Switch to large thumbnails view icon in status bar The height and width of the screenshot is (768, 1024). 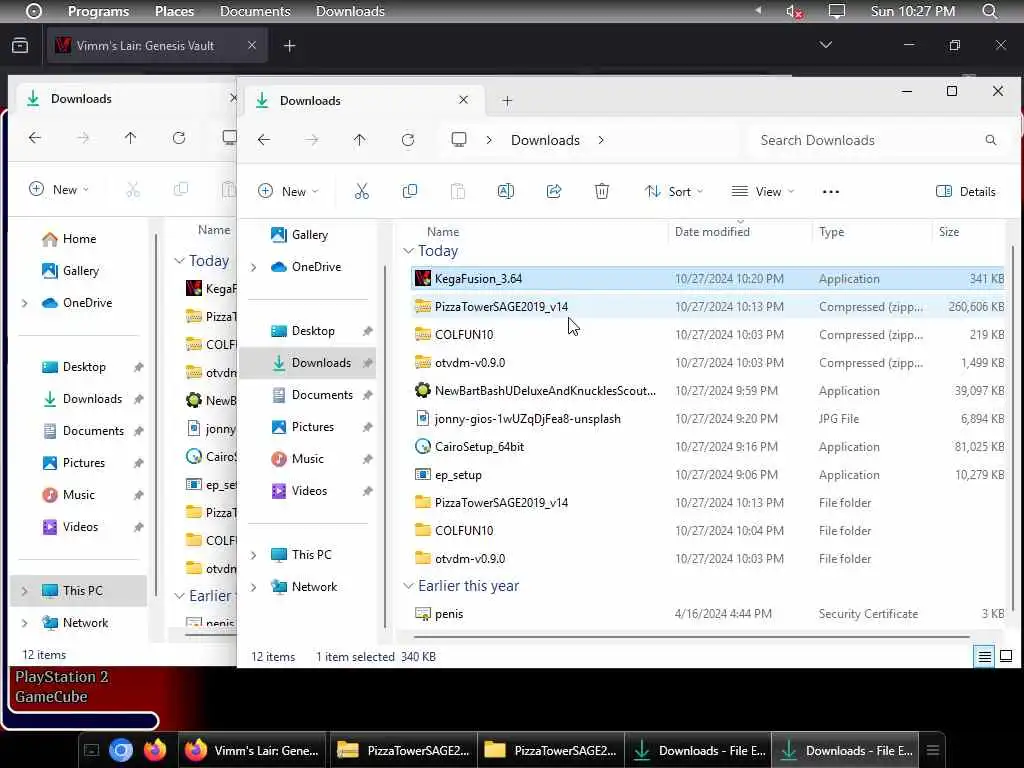click(1006, 656)
